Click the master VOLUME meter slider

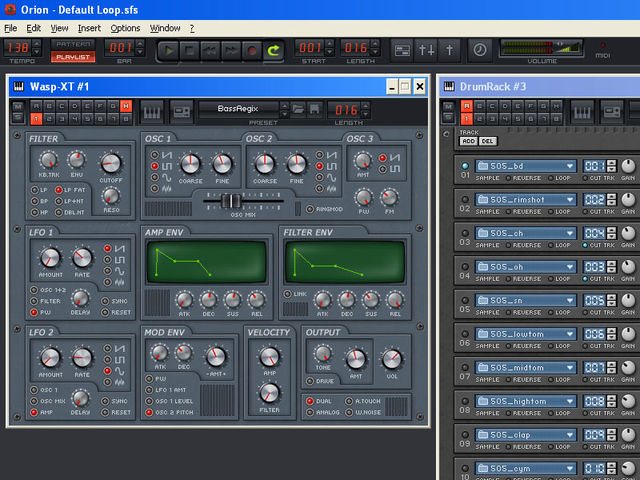[542, 49]
